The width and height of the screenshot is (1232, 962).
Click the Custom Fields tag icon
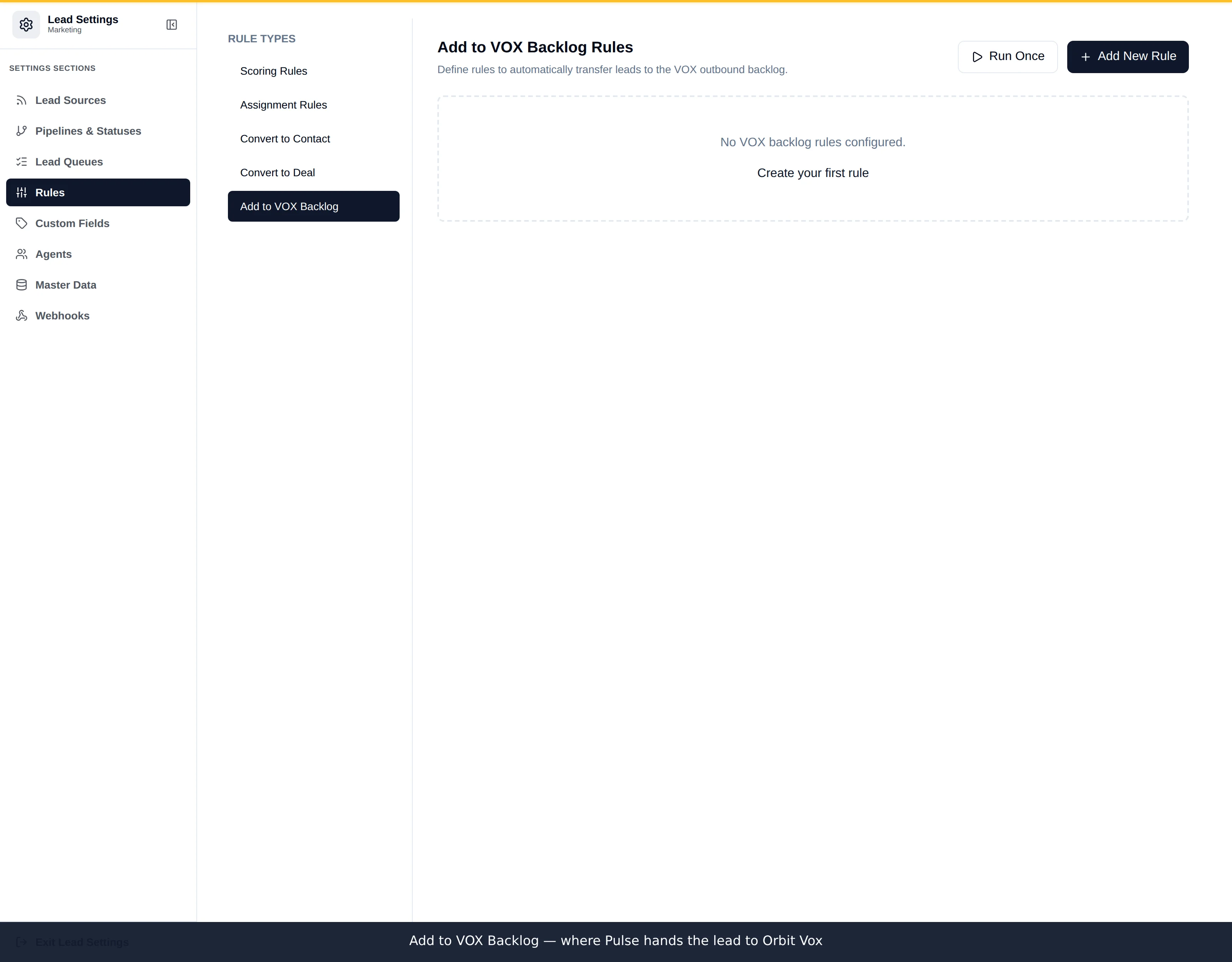(x=22, y=223)
